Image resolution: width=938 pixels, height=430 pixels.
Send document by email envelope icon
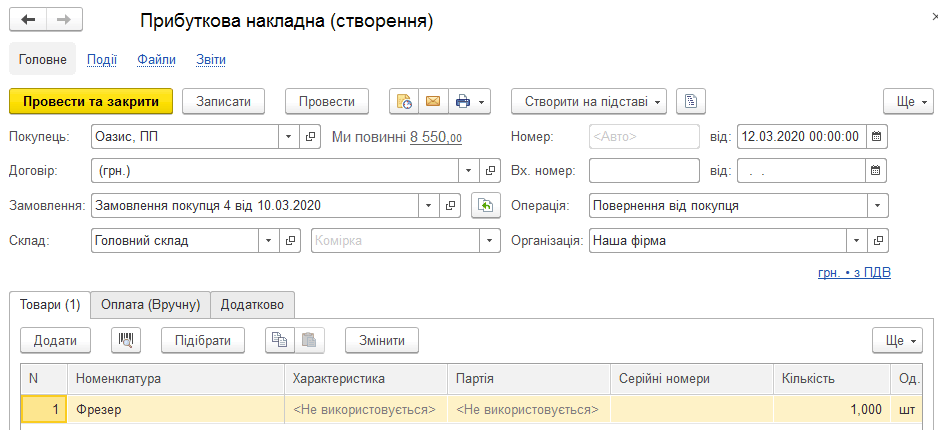433,102
